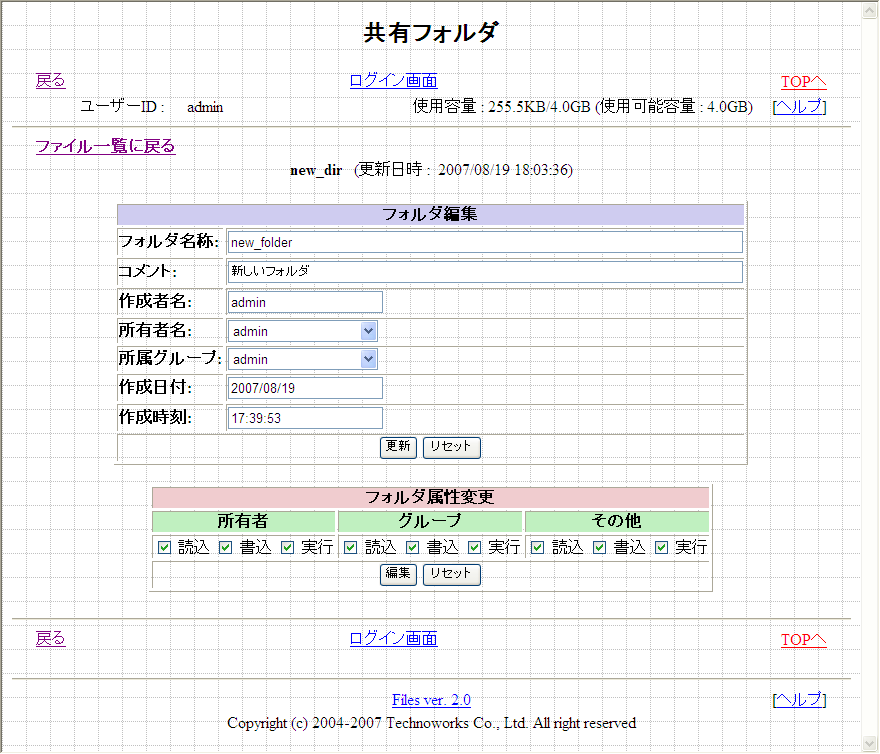Return via ファイル一覧に戻る link
Image resolution: width=880 pixels, height=754 pixels.
pos(105,146)
